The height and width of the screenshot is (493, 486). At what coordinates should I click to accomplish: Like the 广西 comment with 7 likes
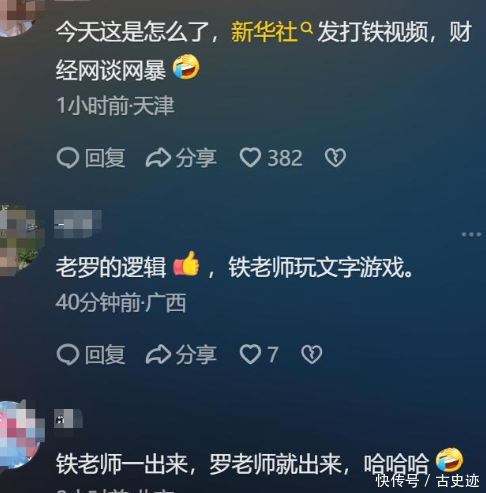[x=259, y=354]
